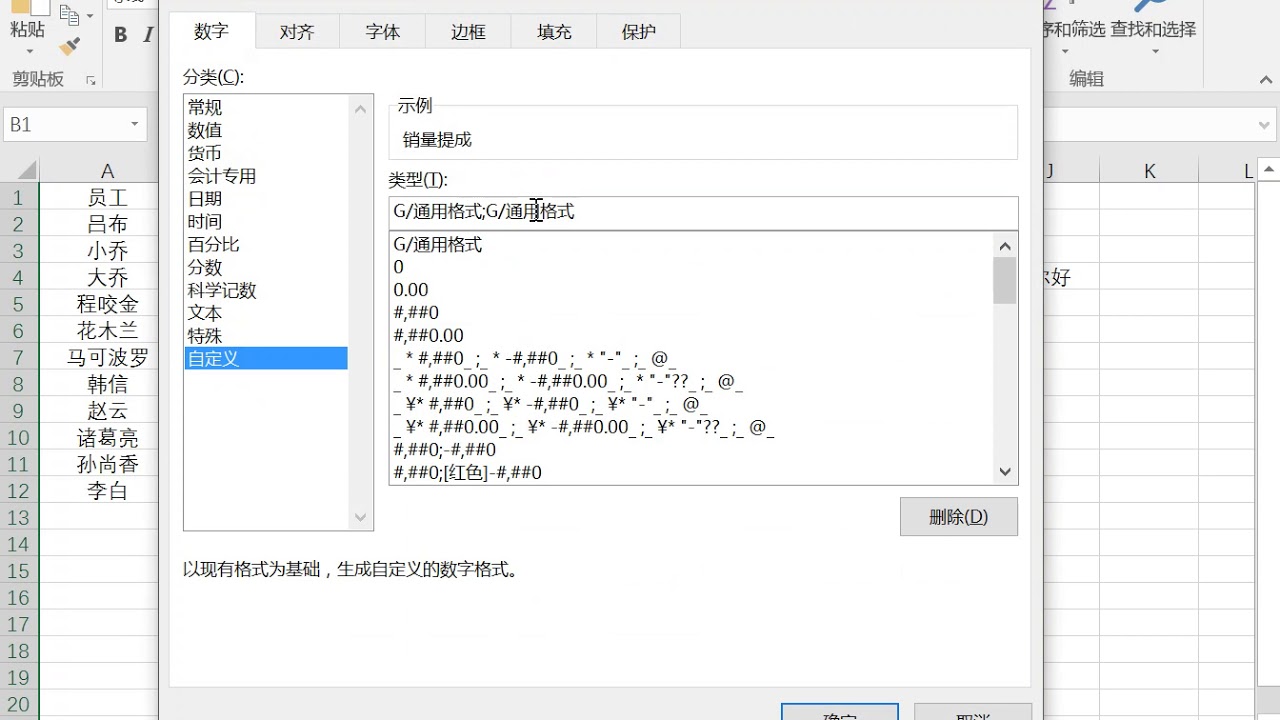
Task: Click the type list scrollbar thumb
Action: point(1005,280)
